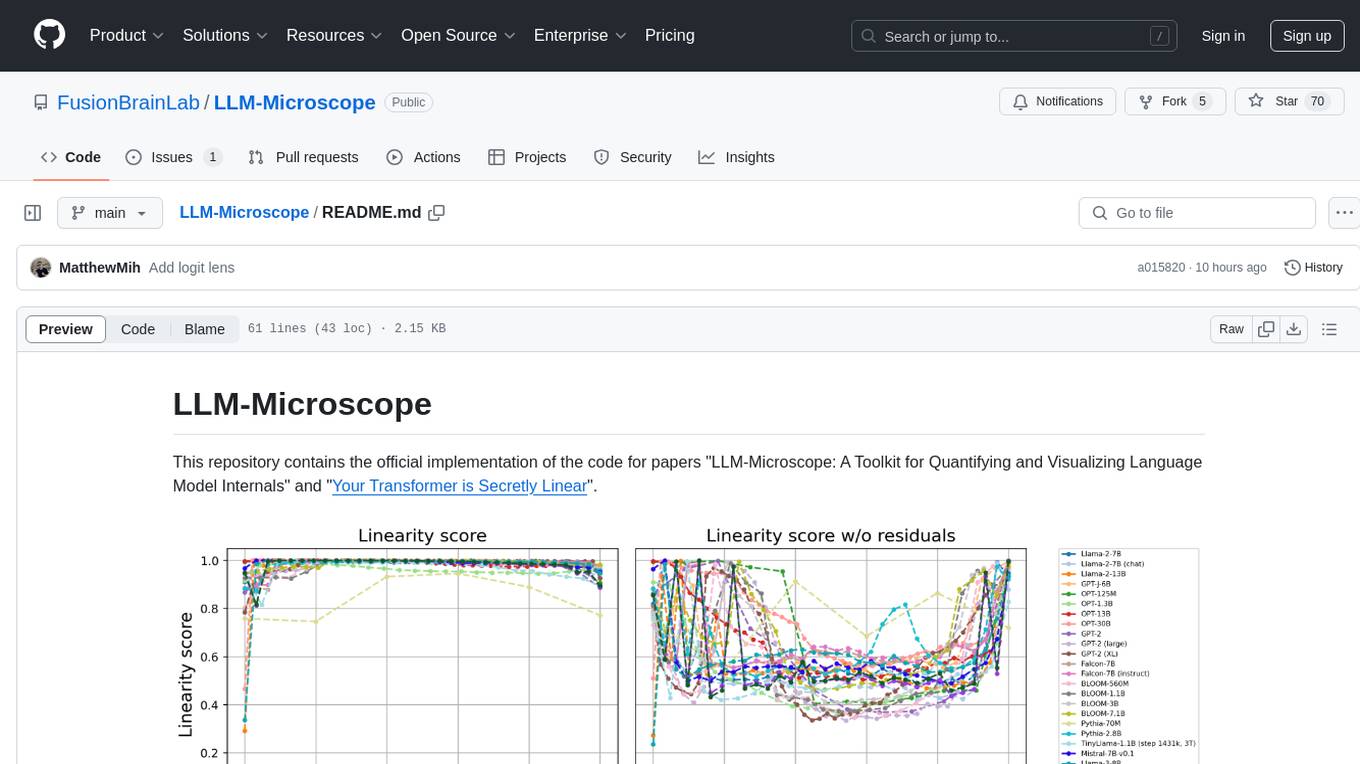Download the raw file
Screen dimensions: 1360x764
(x=1294, y=329)
